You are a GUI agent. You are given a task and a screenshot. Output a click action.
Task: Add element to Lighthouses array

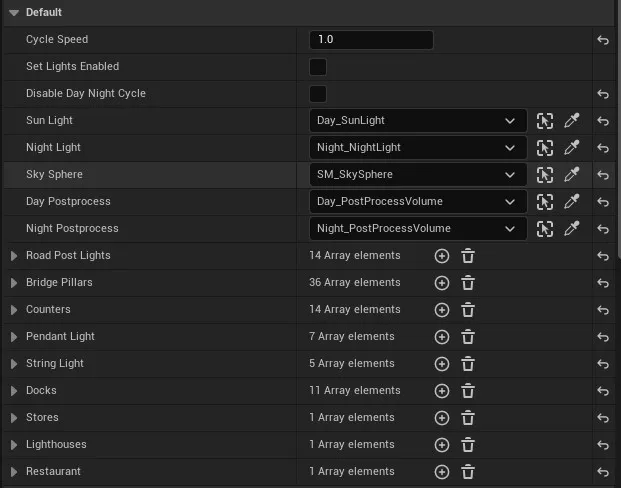[x=442, y=445]
